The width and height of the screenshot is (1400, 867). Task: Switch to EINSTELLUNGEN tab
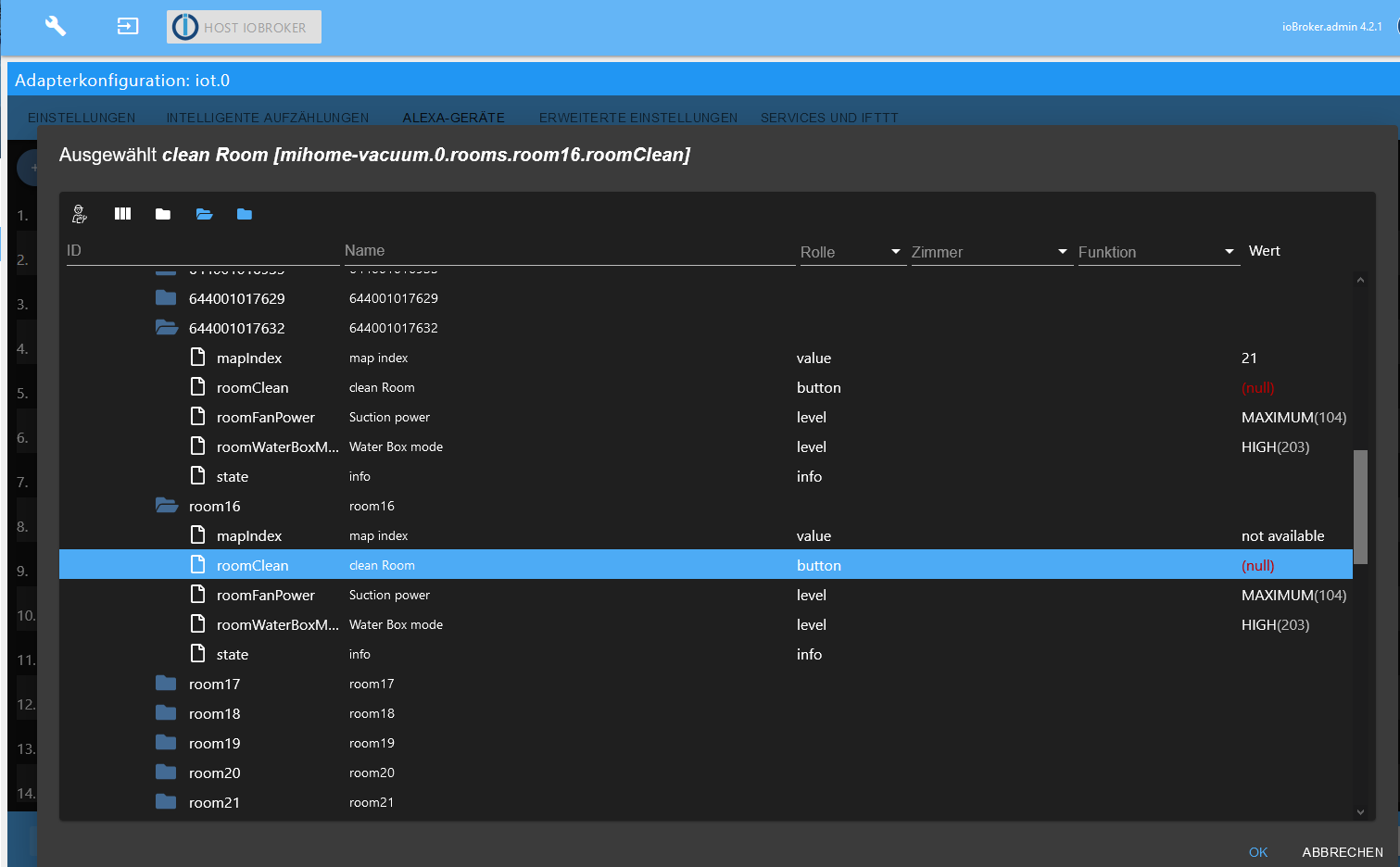pos(82,118)
